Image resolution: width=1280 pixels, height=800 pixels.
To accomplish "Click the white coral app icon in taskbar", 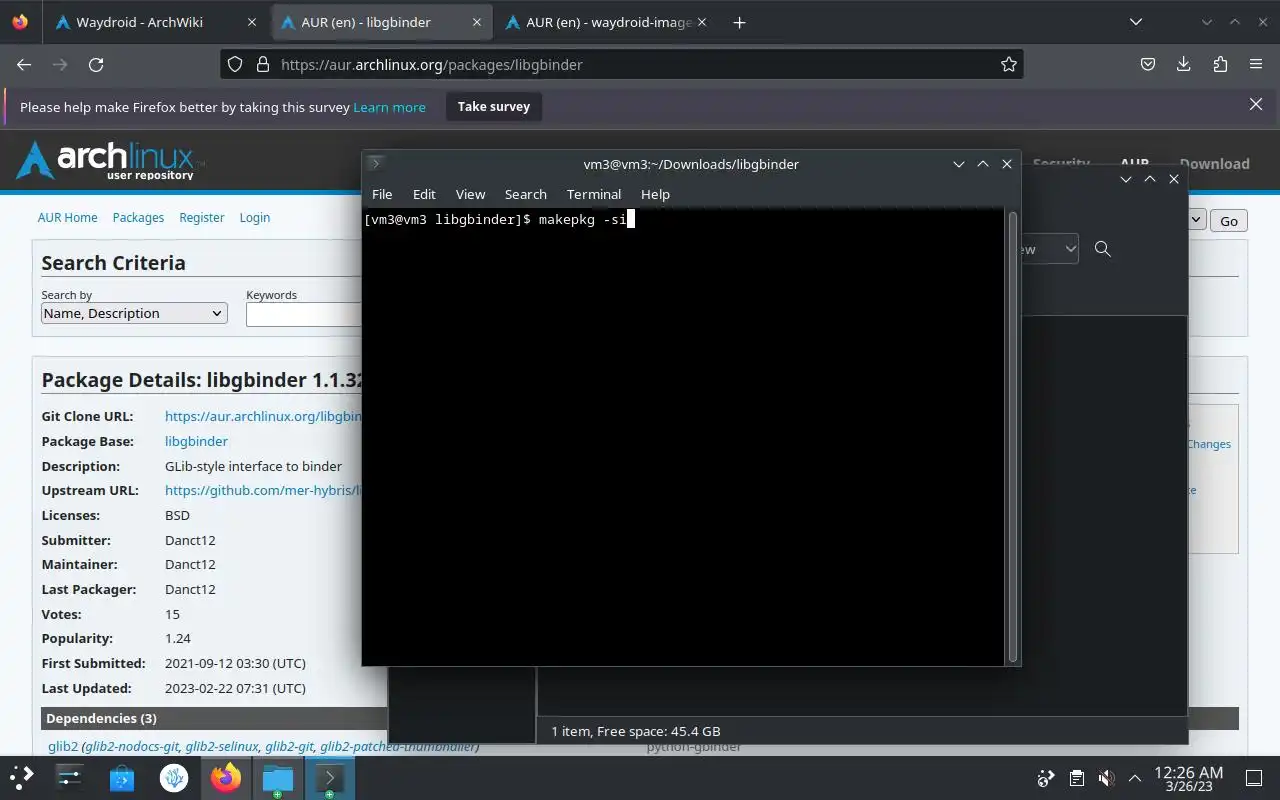I will point(174,777).
